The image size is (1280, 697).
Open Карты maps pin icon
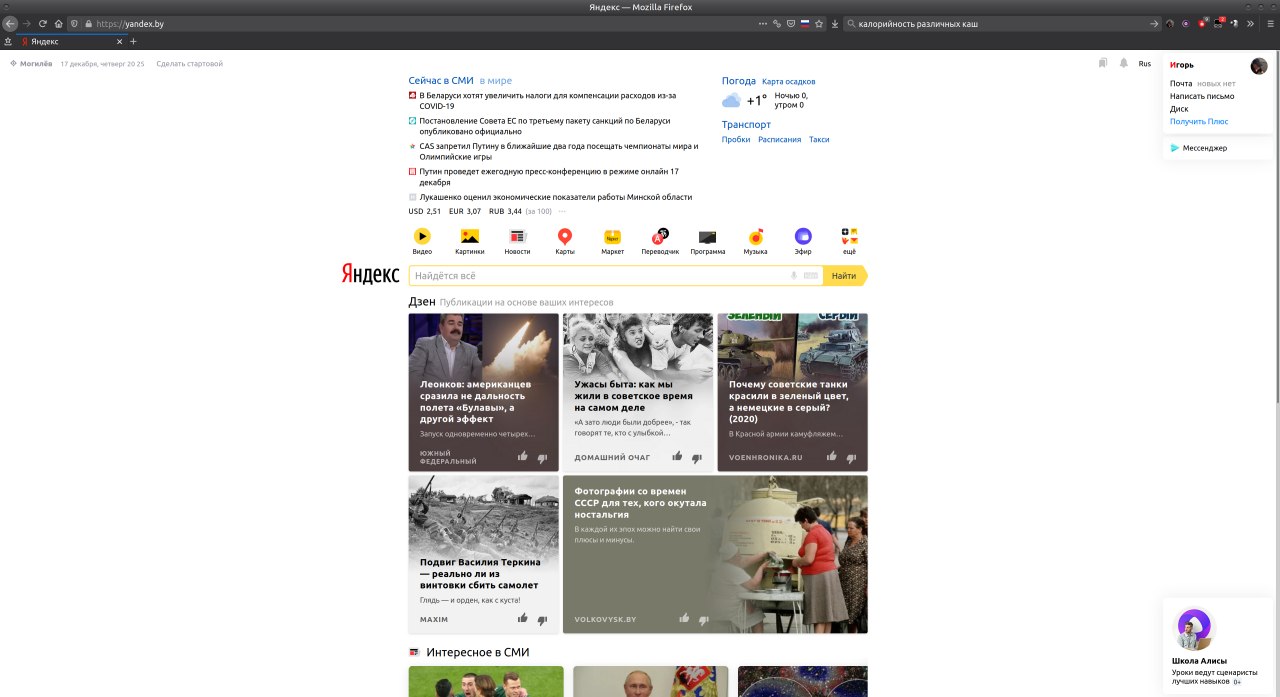pyautogui.click(x=565, y=237)
